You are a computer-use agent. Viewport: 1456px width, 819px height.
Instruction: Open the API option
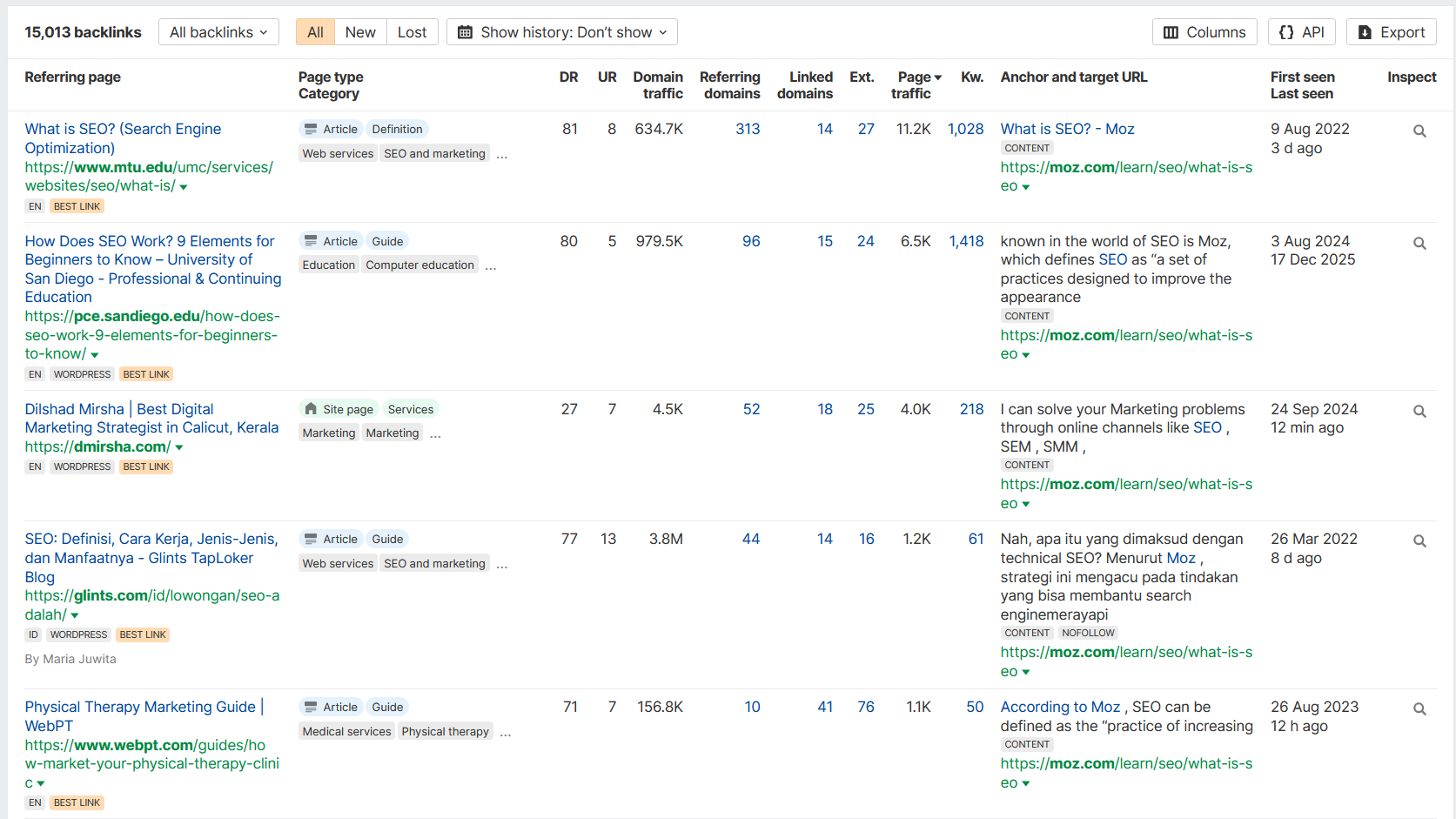point(1301,32)
